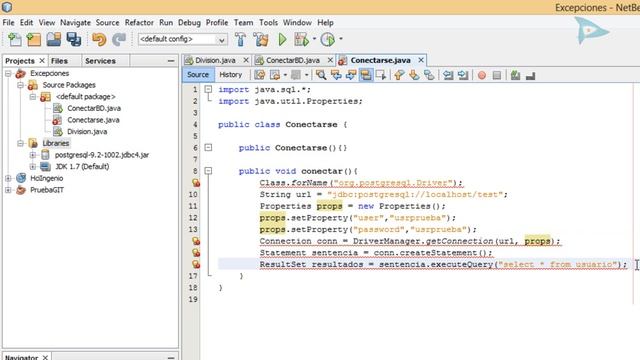640x360 pixels.
Task: Switch to the Files panel tab
Action: click(59, 61)
